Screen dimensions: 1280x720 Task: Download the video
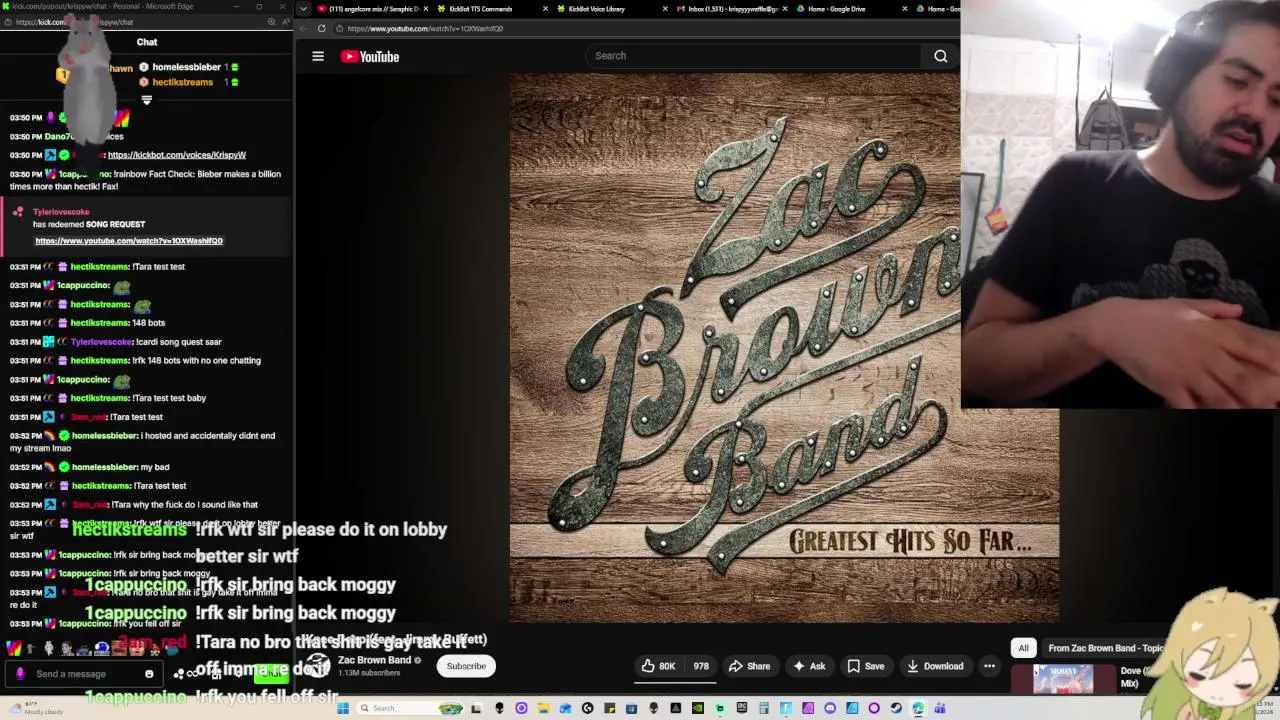pos(934,666)
